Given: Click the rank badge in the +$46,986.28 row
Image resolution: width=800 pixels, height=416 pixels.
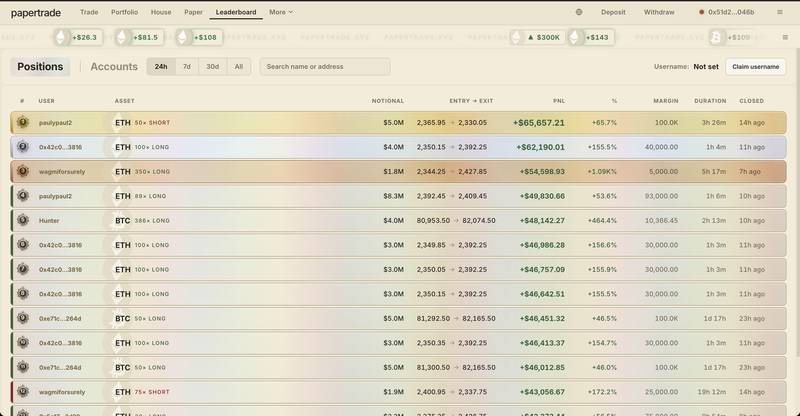Looking at the screenshot, I should coord(22,244).
